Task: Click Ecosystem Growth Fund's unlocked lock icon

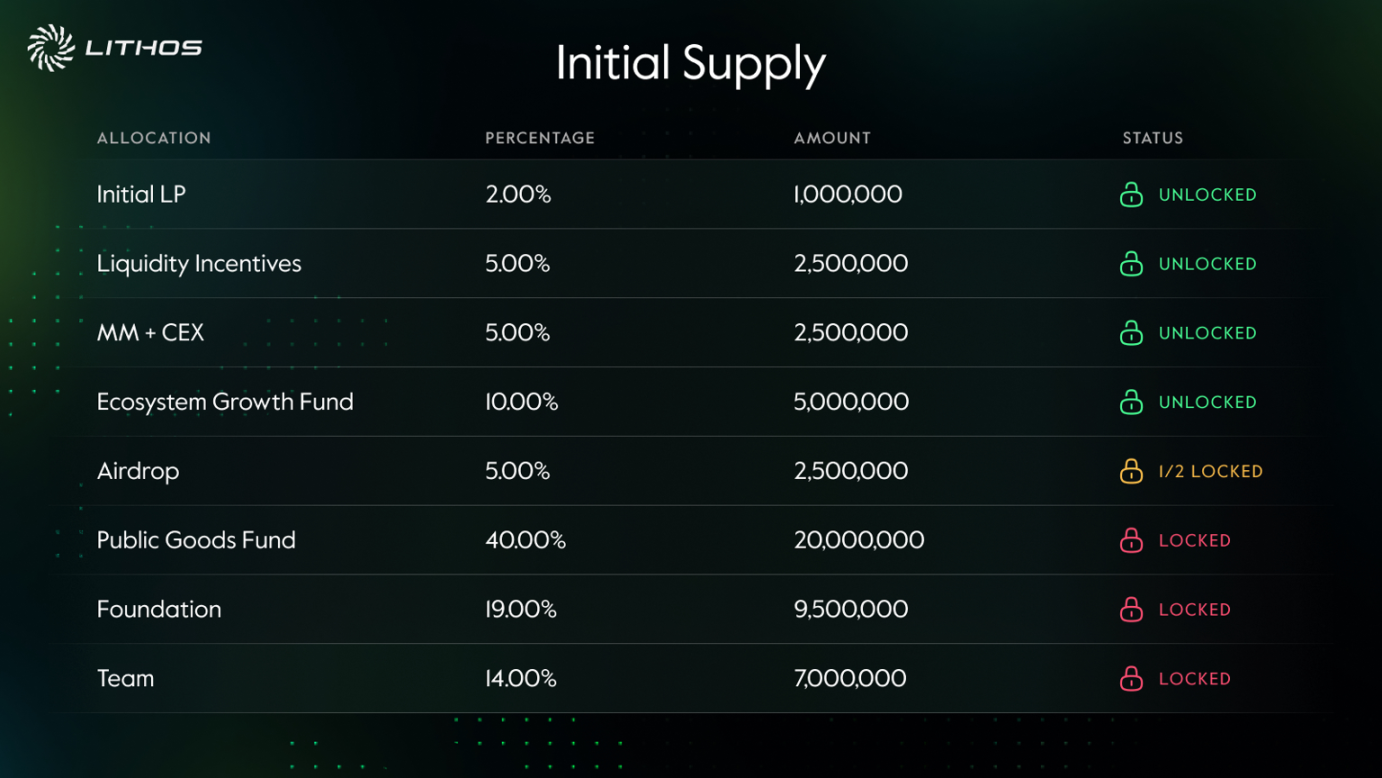Action: click(x=1131, y=401)
